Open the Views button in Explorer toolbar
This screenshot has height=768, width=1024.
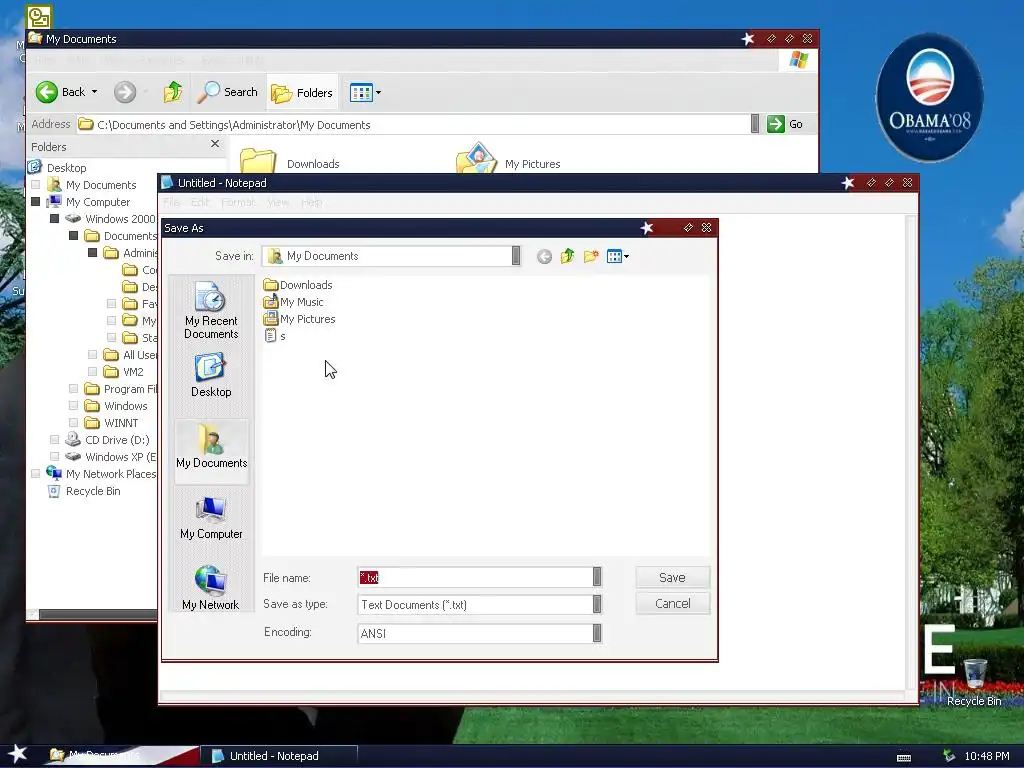pos(365,93)
